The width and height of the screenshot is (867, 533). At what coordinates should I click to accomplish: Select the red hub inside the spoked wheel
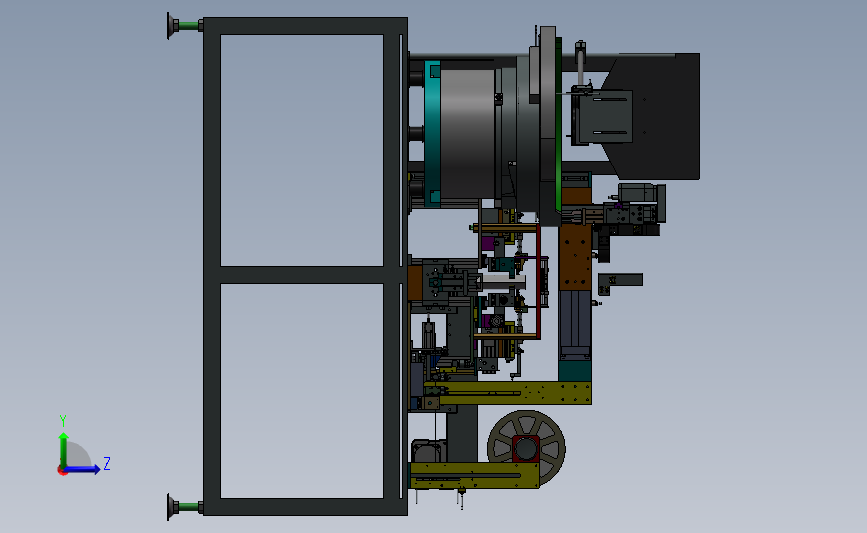(x=526, y=448)
